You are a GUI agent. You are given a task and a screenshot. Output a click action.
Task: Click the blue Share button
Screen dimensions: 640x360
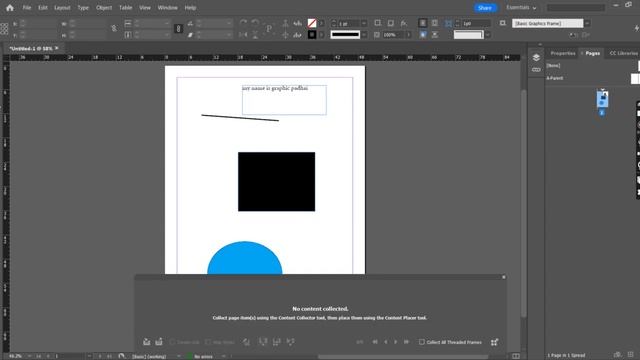click(x=485, y=8)
